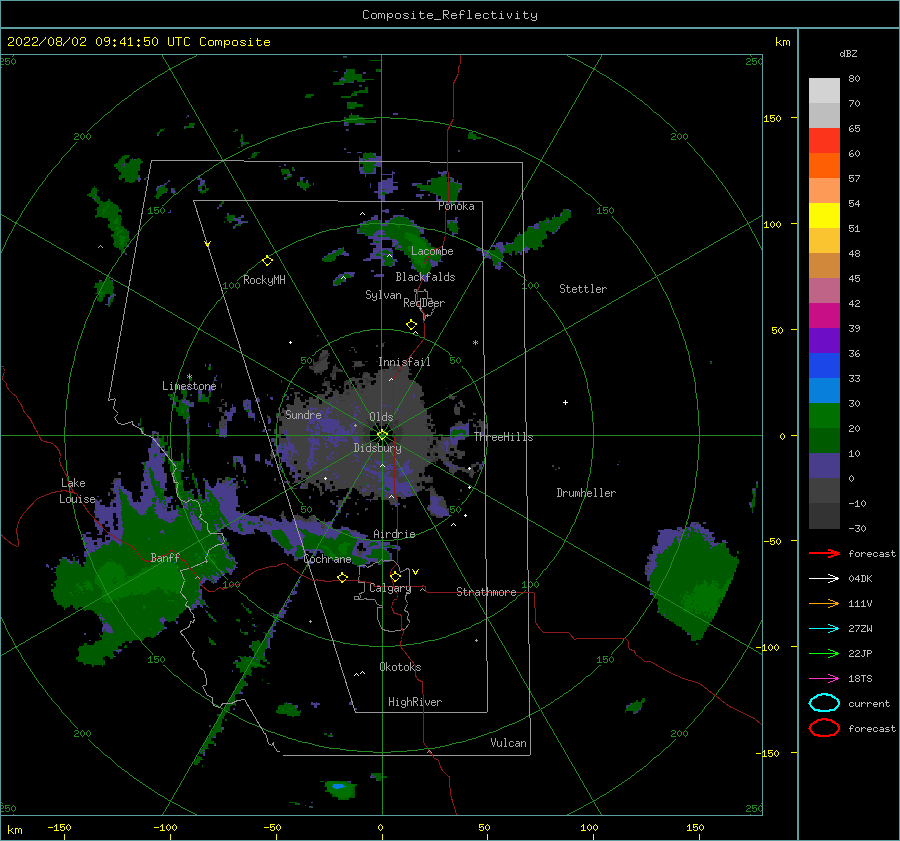Click the Innisfail label
The image size is (900, 841).
click(404, 362)
